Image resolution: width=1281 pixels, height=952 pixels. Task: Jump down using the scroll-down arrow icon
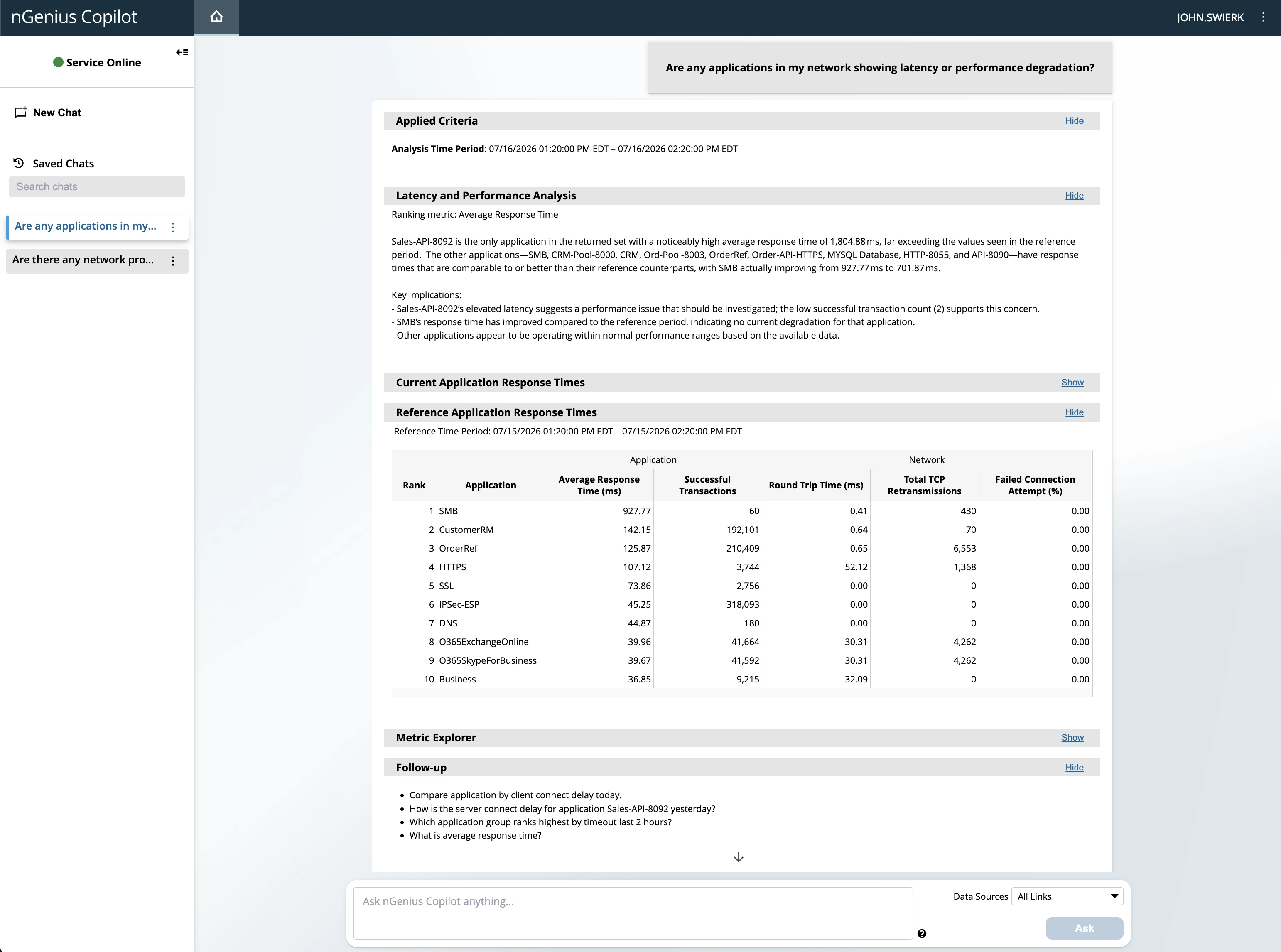(x=738, y=857)
